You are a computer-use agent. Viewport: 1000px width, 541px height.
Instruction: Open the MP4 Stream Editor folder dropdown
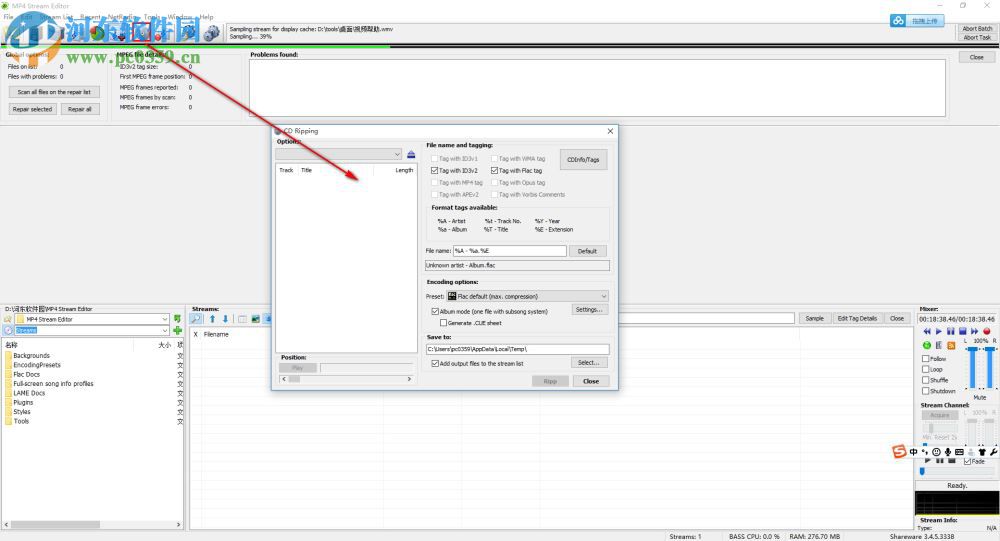pyautogui.click(x=165, y=319)
